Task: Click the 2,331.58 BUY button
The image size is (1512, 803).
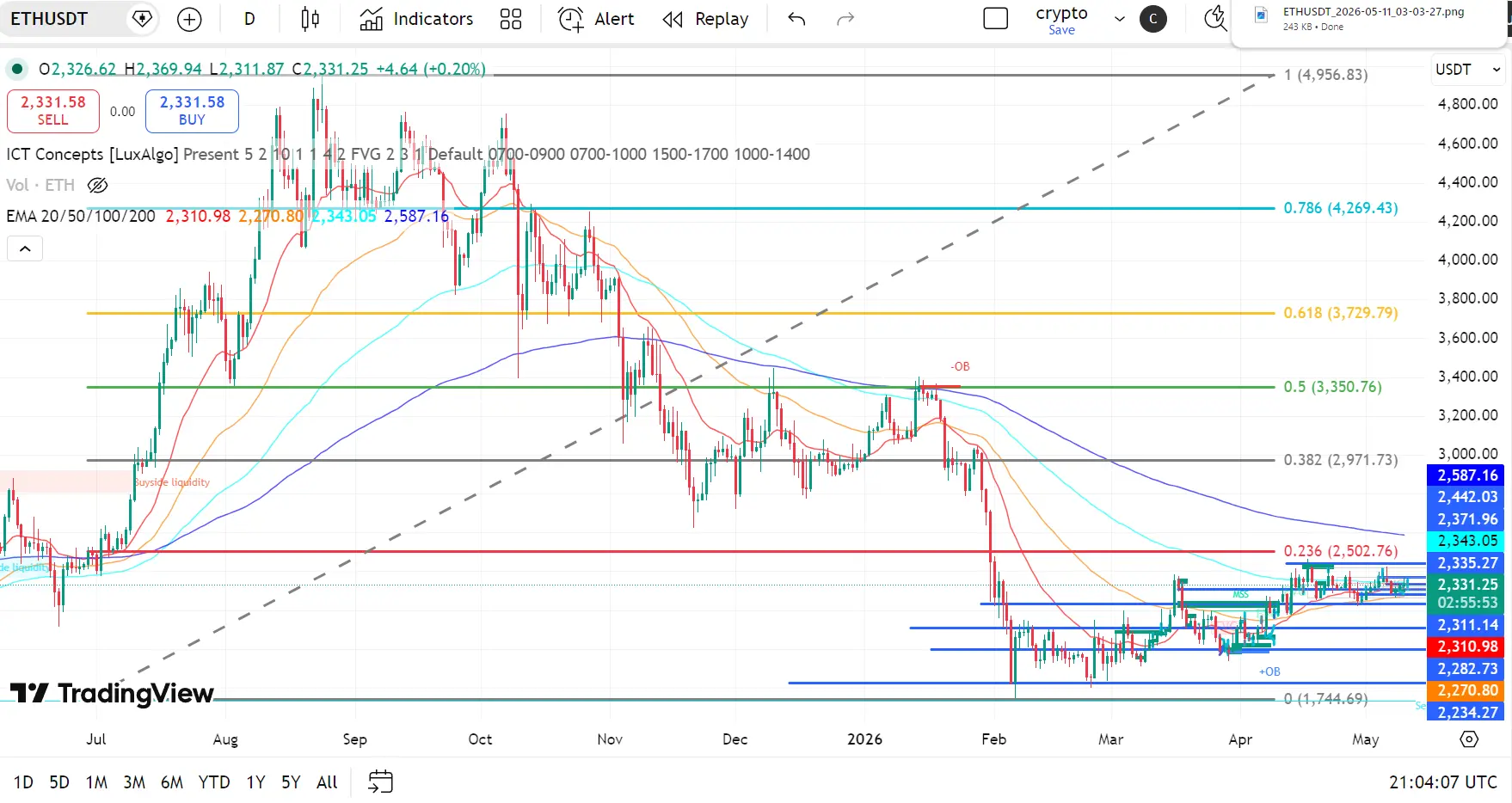Action: (192, 111)
